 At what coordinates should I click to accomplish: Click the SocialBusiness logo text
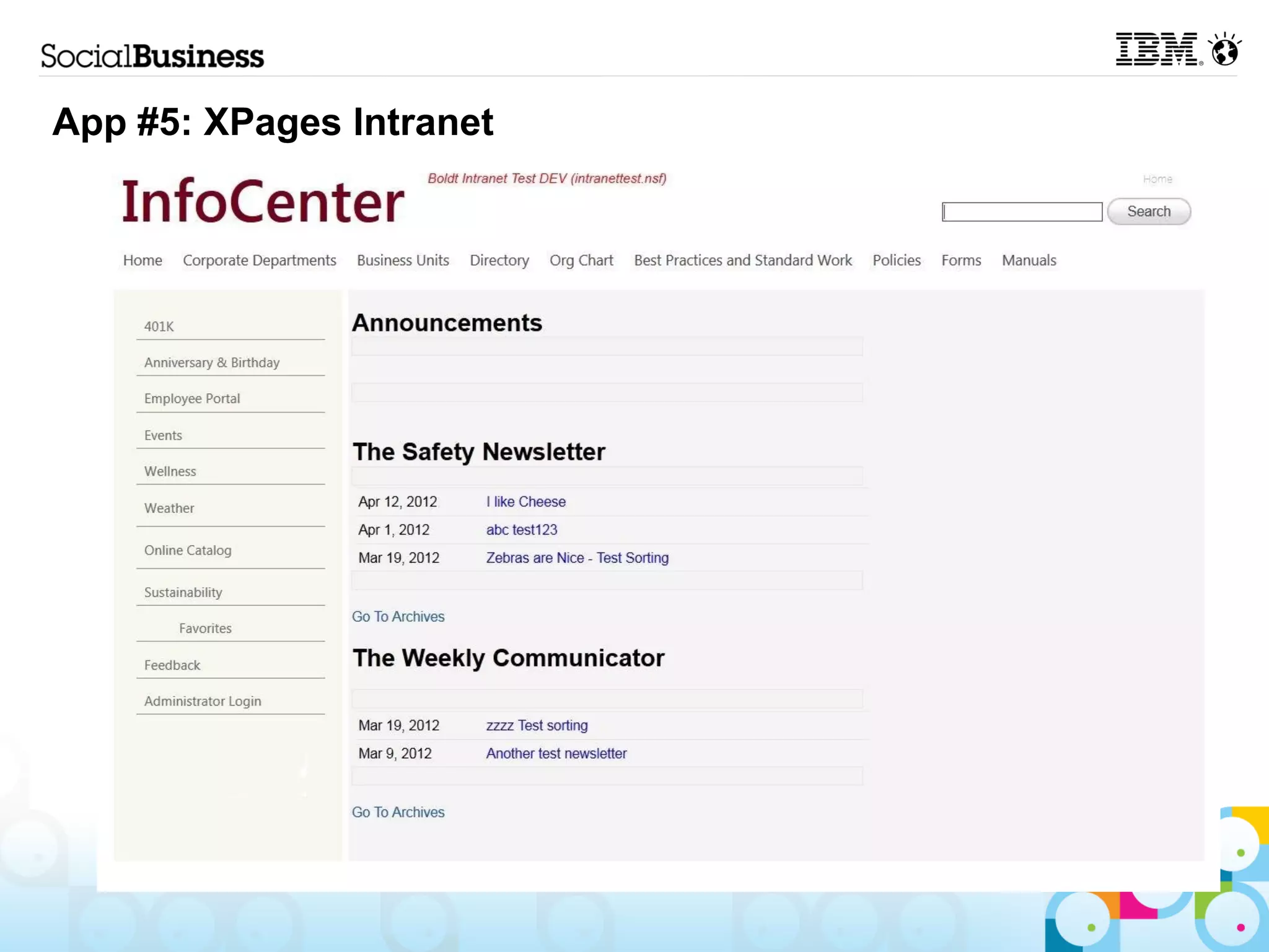click(x=152, y=56)
